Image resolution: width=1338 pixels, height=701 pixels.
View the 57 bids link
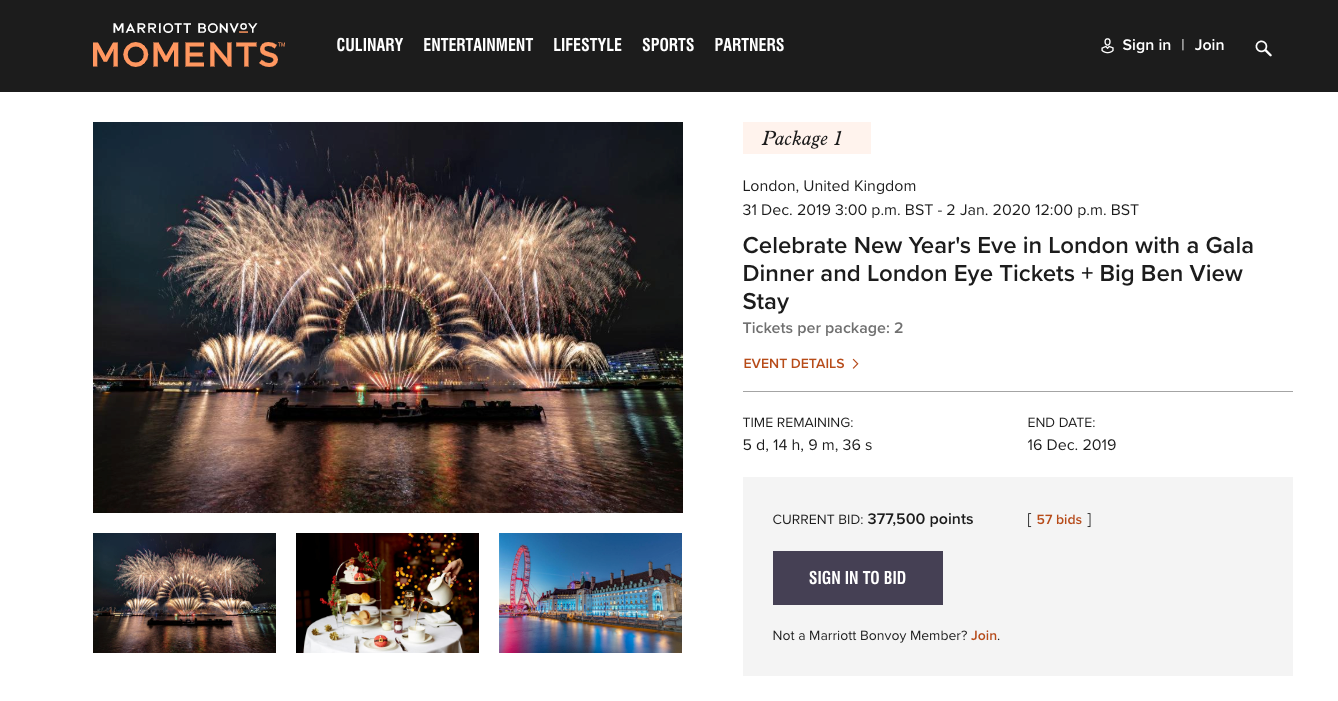(x=1059, y=520)
